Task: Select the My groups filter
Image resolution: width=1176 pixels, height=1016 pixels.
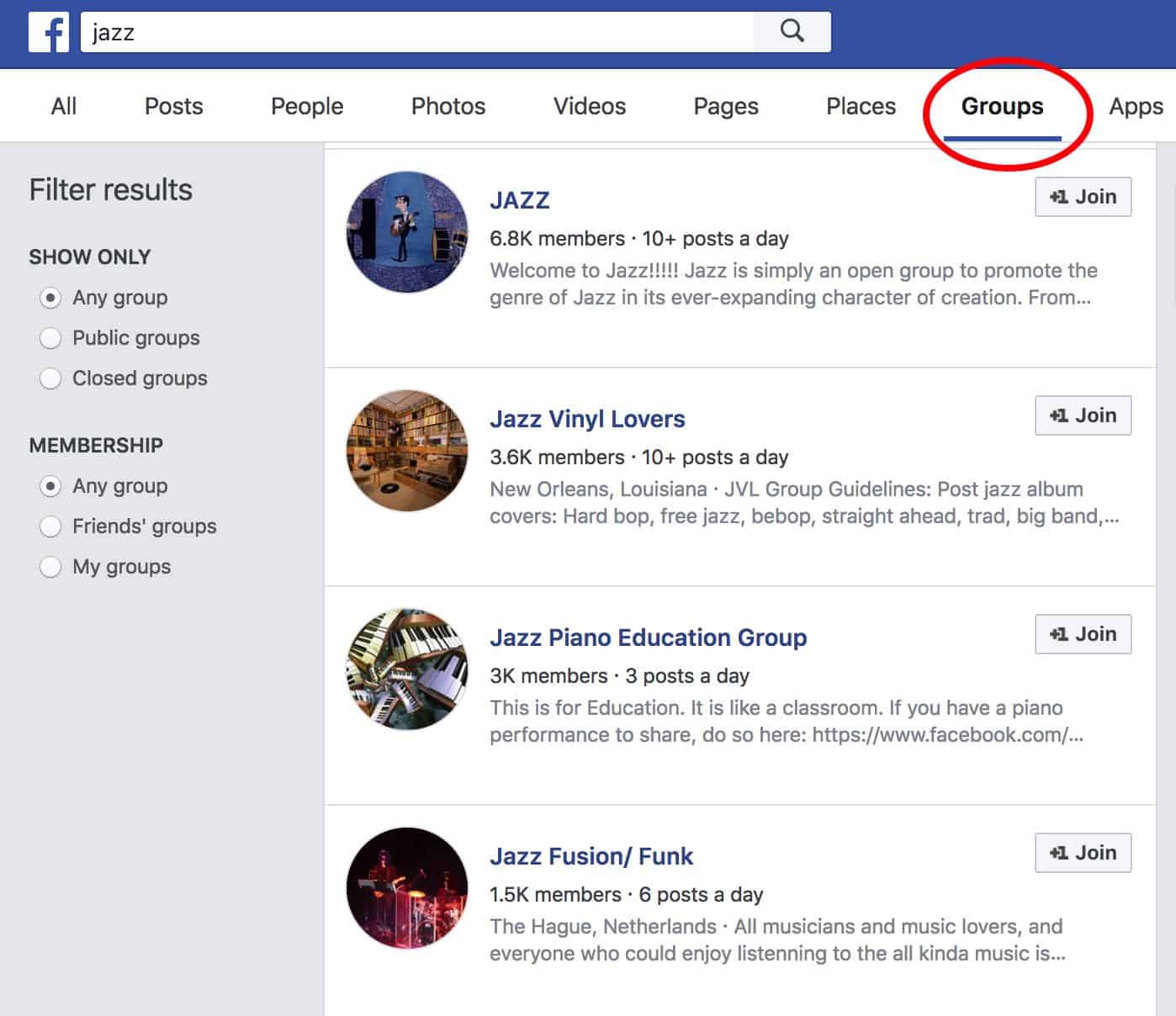Action: pos(50,567)
